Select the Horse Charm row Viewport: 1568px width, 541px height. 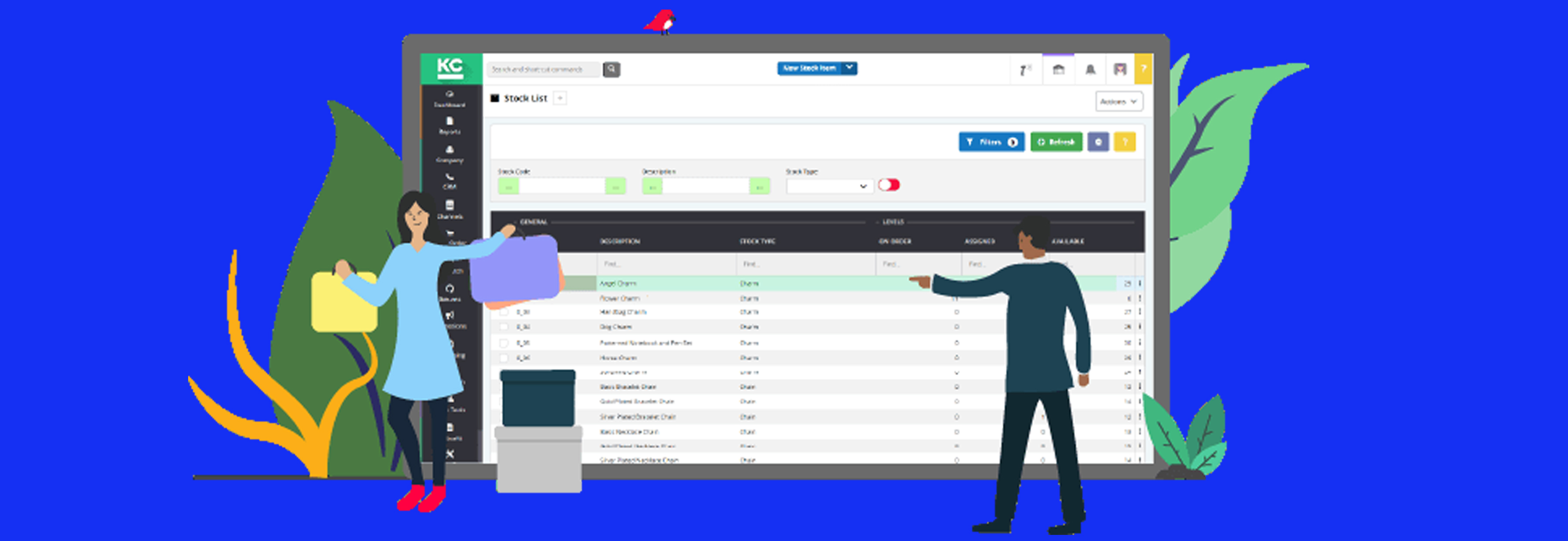(x=817, y=357)
